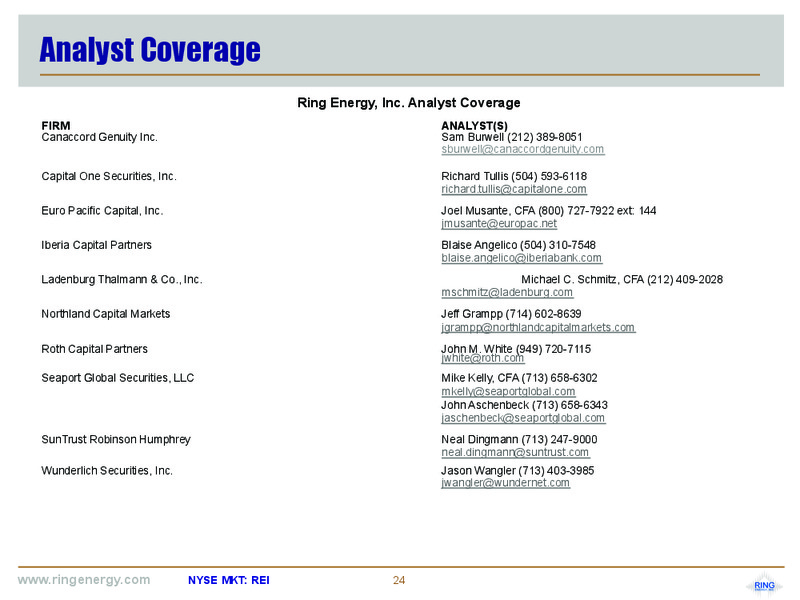Select 'Roth Capital Partners' firm name
This screenshot has width=800, height=600.
point(94,349)
